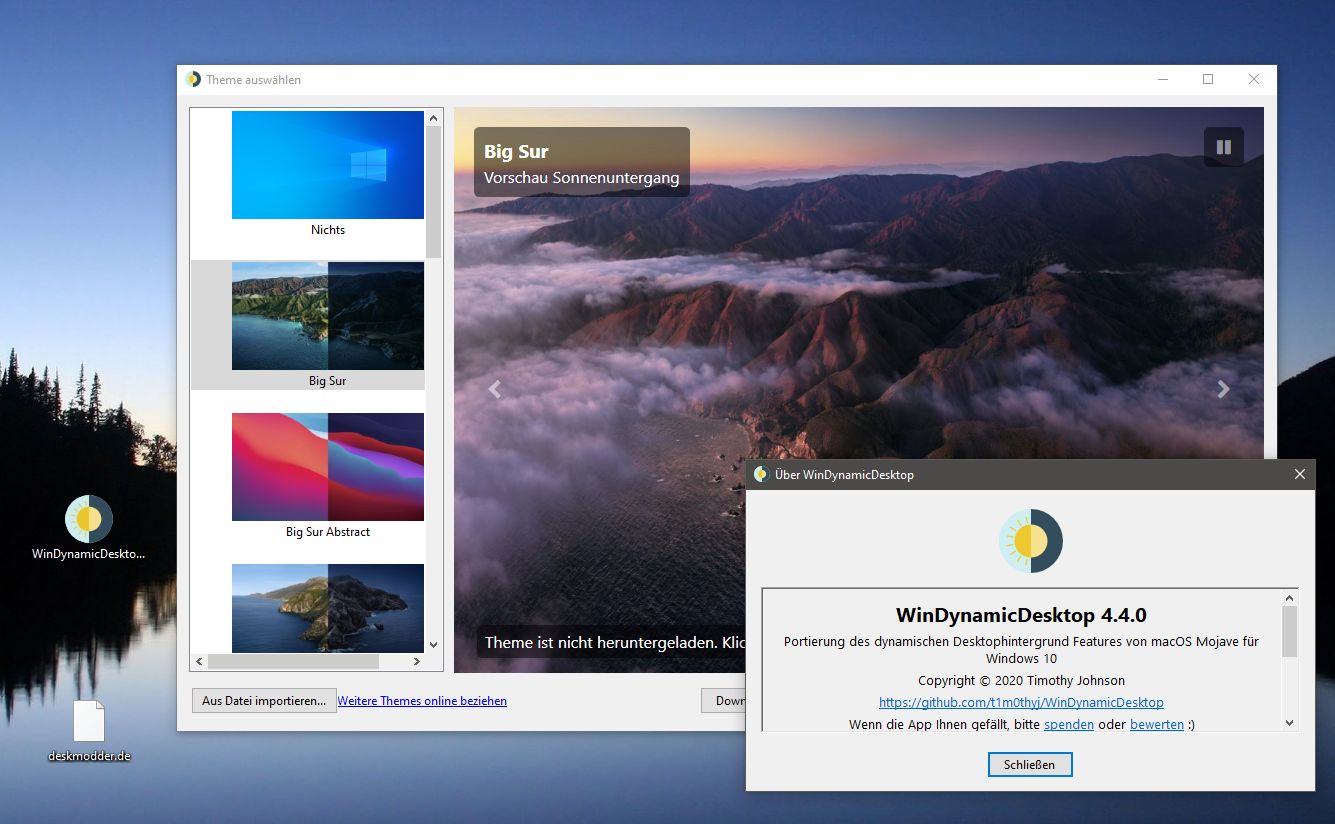1335x824 pixels.
Task: Open the GitHub WinDynamicDesktop link
Action: click(x=1021, y=702)
